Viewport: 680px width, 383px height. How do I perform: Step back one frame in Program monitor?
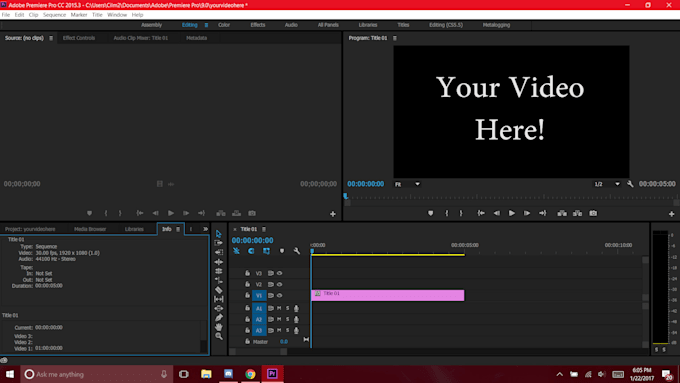pos(497,213)
